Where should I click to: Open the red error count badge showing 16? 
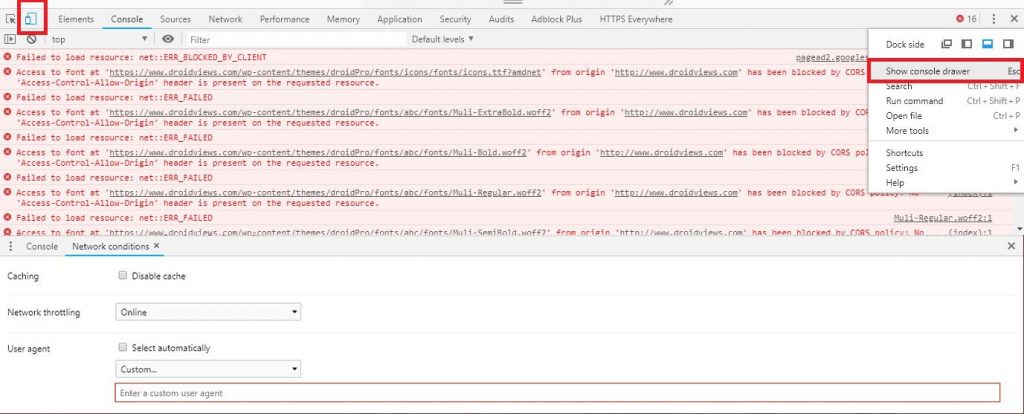pyautogui.click(x=966, y=19)
